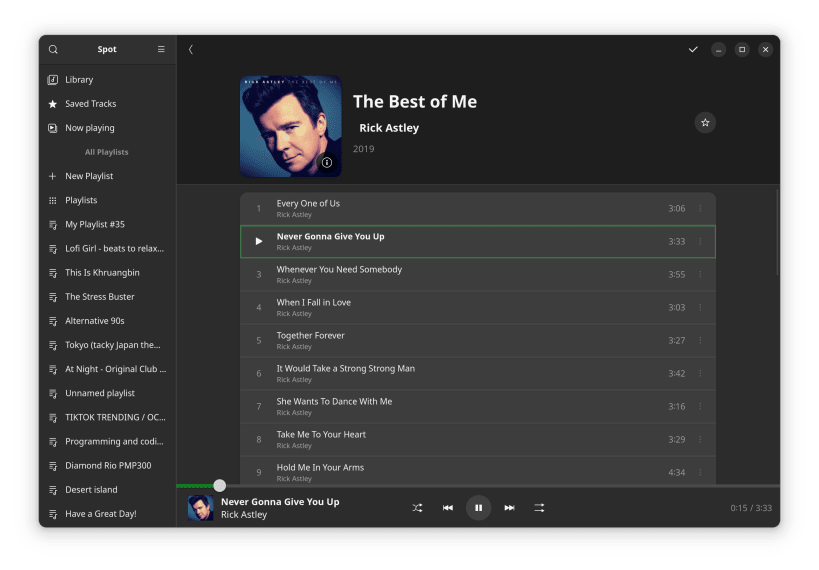Screen dimensions: 819x570
Task: Play track Hold Me In Your Arms
Action: [x=477, y=470]
